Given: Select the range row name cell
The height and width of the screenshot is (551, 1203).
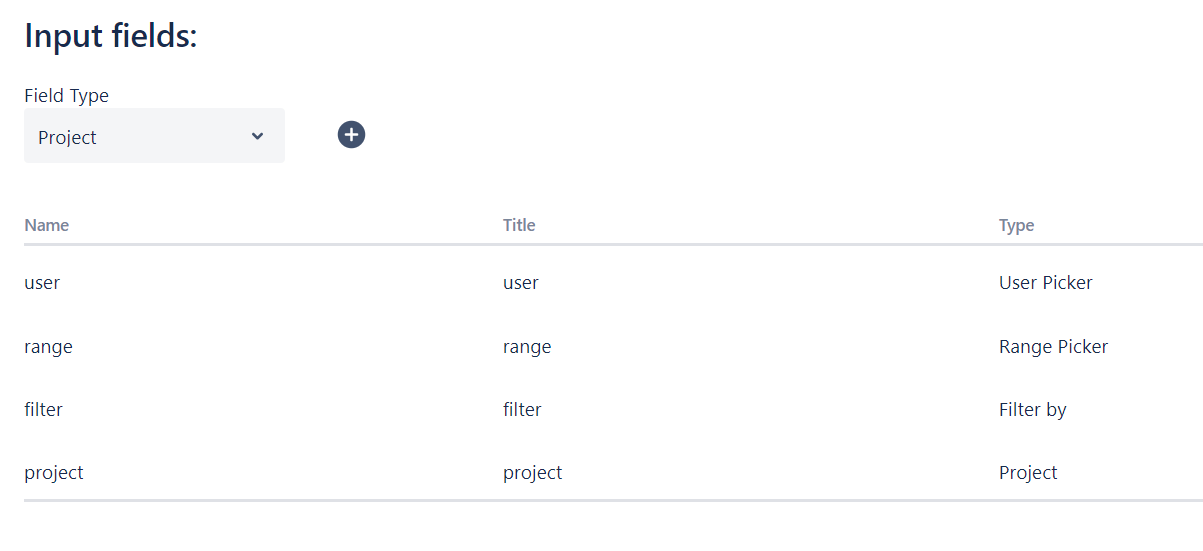Looking at the screenshot, I should (x=48, y=347).
